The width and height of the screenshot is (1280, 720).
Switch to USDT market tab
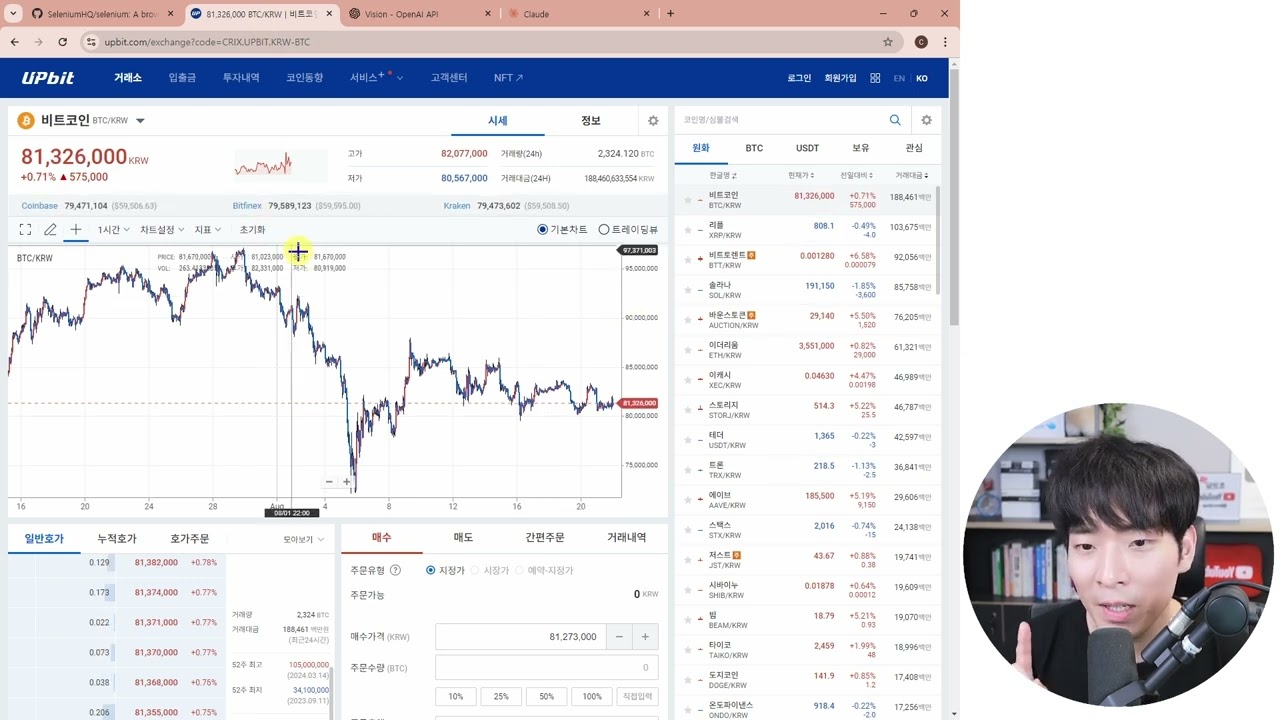(807, 148)
